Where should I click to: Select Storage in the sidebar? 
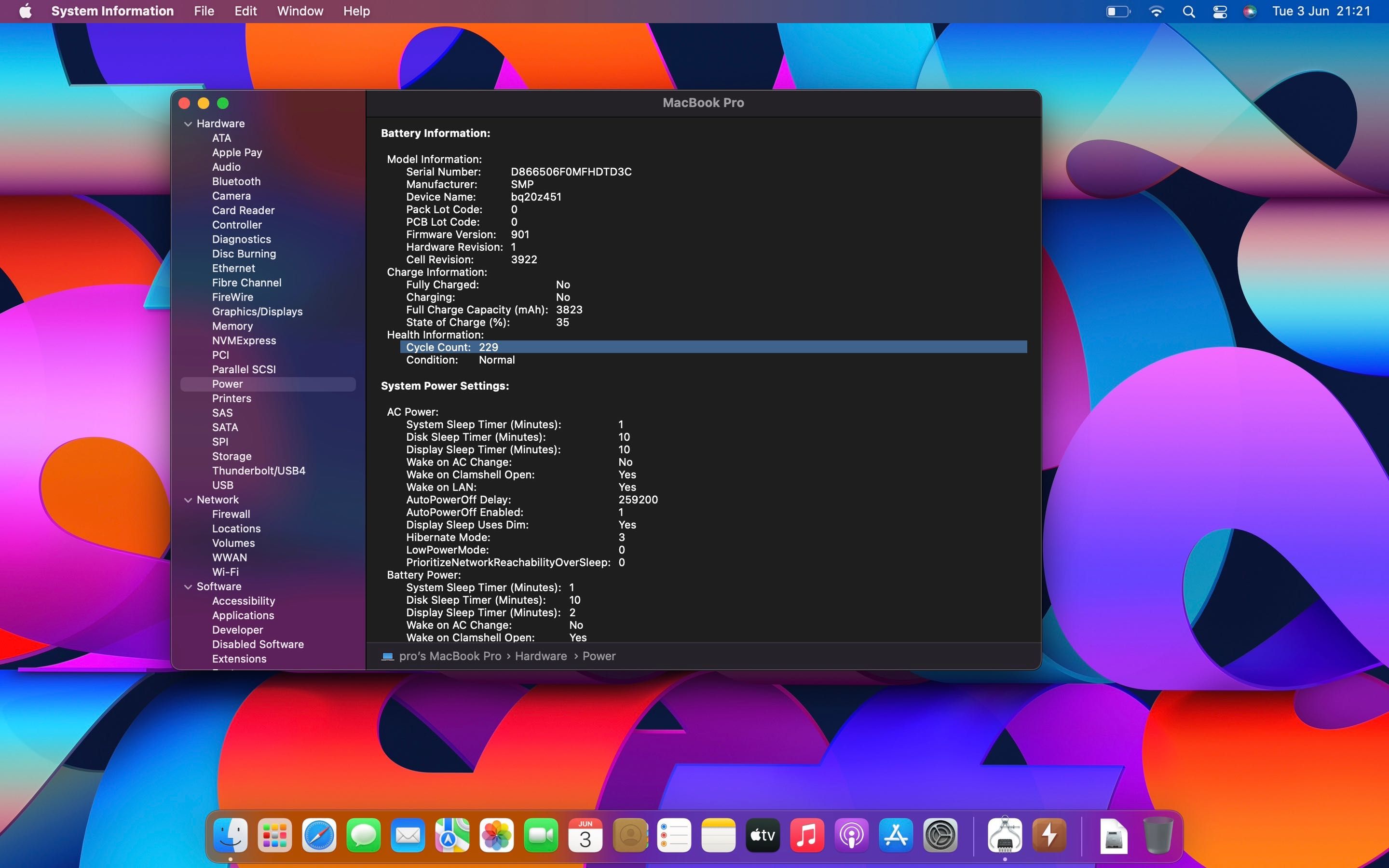(232, 456)
